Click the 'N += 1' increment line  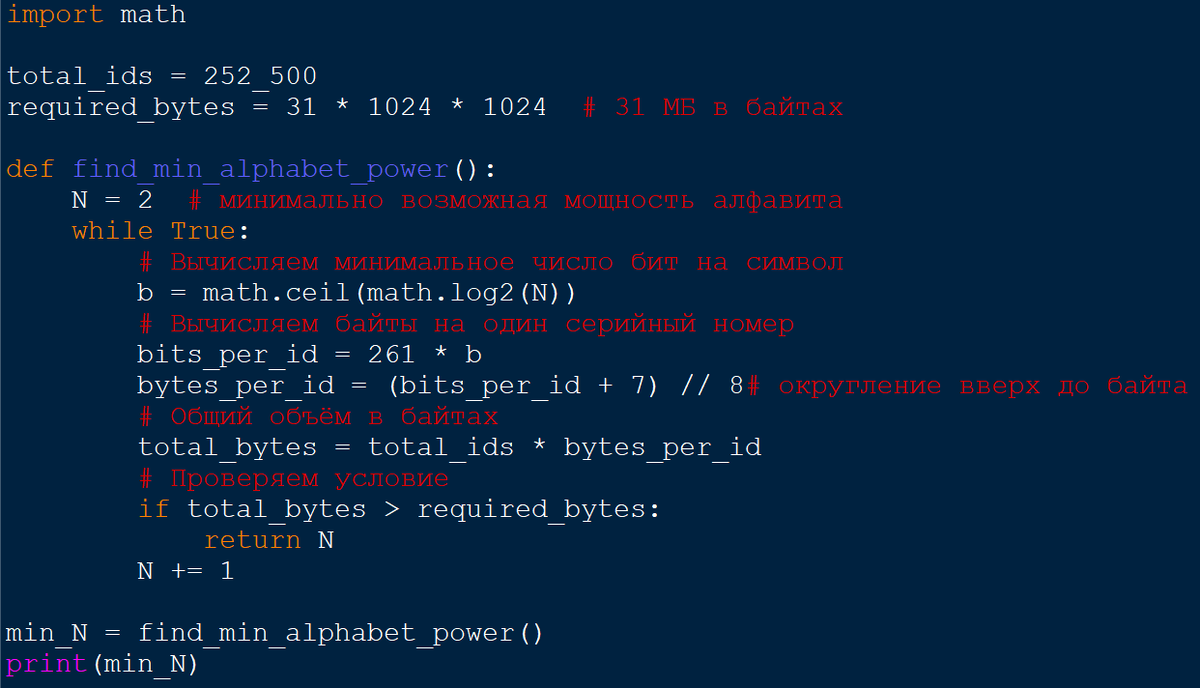click(186, 572)
